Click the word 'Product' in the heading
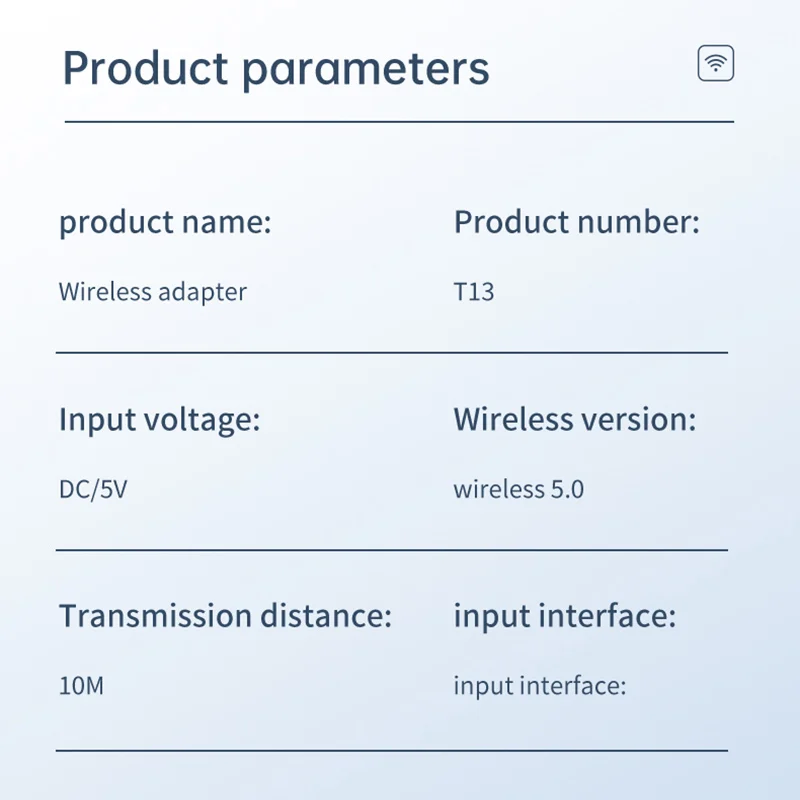This screenshot has height=800, width=800. (145, 68)
